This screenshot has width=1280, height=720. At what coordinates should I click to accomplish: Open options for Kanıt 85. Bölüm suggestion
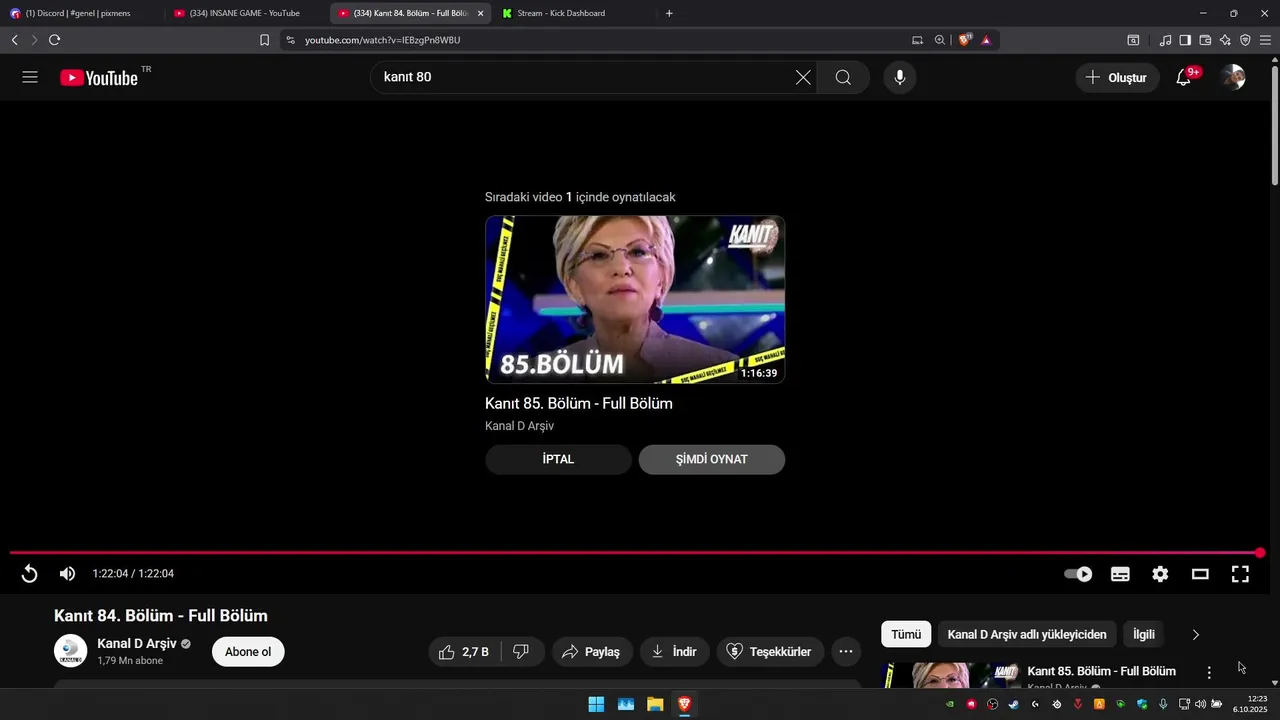coord(1209,672)
